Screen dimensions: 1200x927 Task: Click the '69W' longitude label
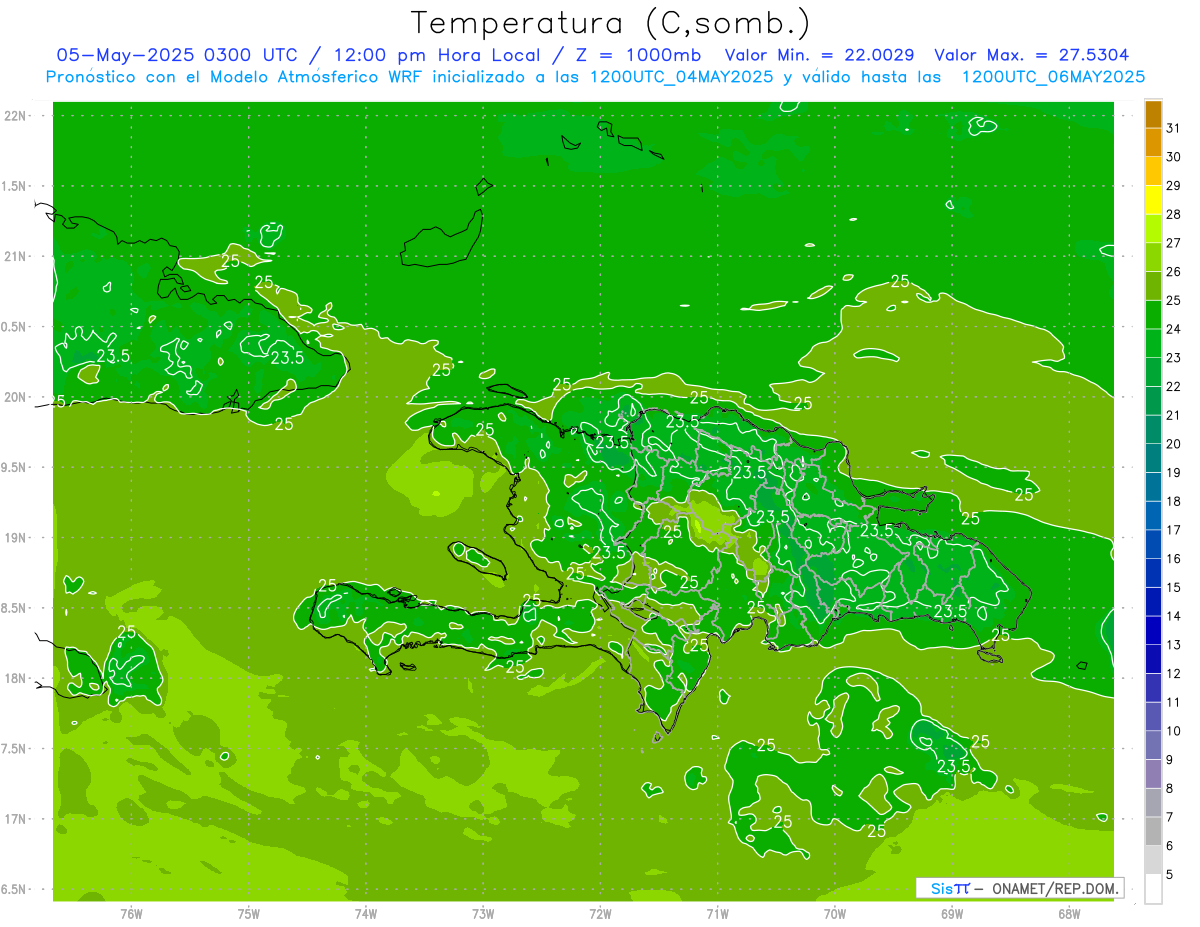coord(952,914)
